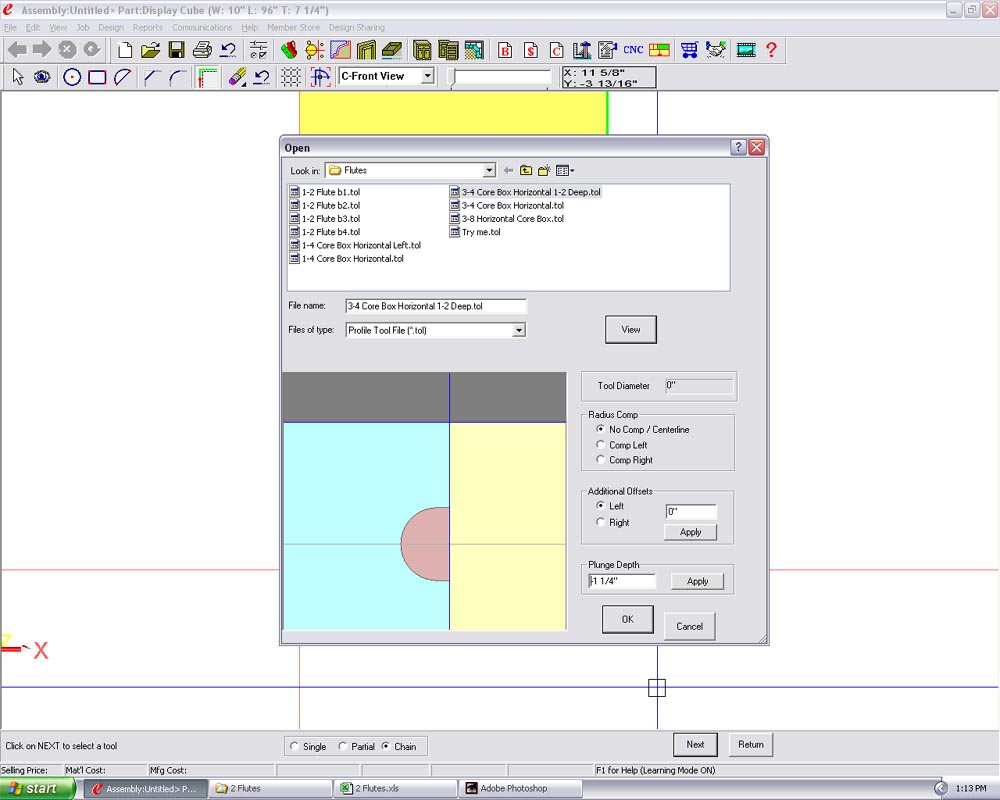This screenshot has width=1000, height=800.
Task: Go up one folder level in Open dialog
Action: [526, 170]
